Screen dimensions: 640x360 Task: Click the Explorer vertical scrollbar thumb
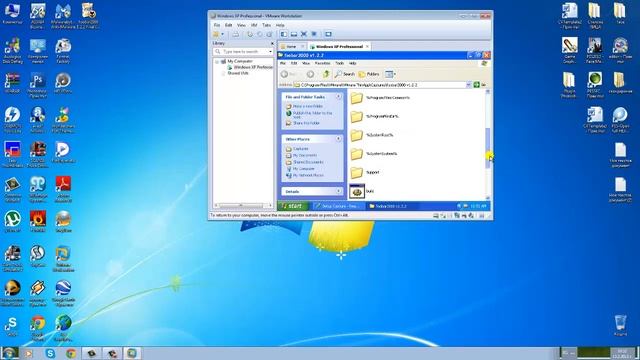[488, 148]
